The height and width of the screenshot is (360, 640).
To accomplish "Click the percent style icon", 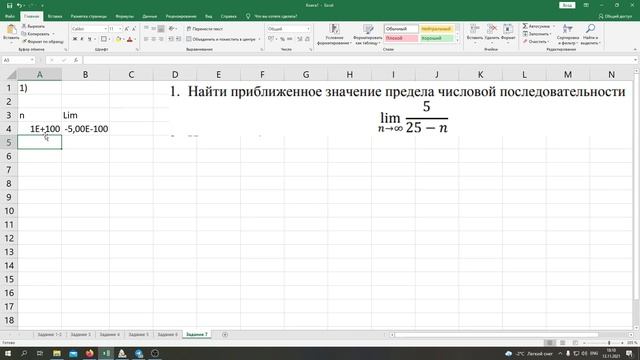I will click(x=282, y=39).
